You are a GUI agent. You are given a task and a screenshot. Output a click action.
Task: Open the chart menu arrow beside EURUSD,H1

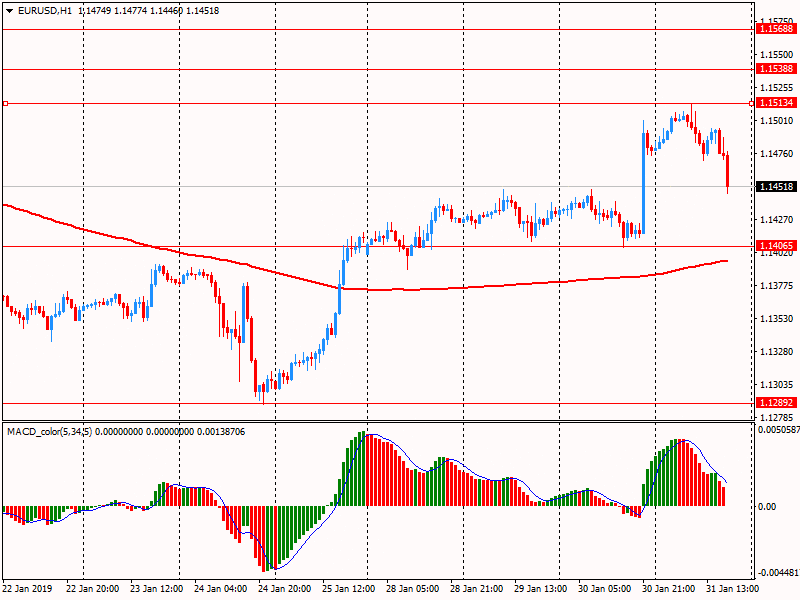click(9, 11)
